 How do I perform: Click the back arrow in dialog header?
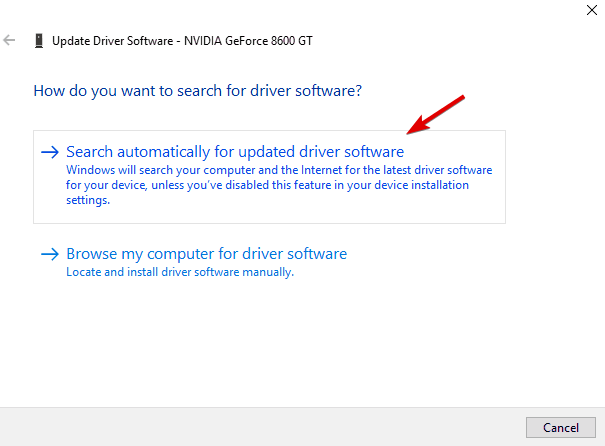pos(9,40)
